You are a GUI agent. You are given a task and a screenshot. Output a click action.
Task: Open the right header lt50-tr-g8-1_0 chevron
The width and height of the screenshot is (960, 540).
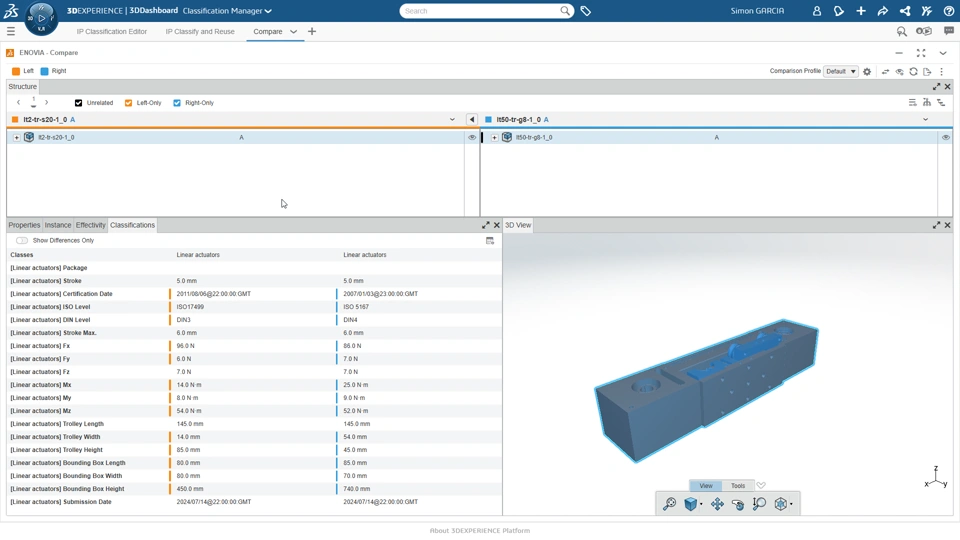926,119
